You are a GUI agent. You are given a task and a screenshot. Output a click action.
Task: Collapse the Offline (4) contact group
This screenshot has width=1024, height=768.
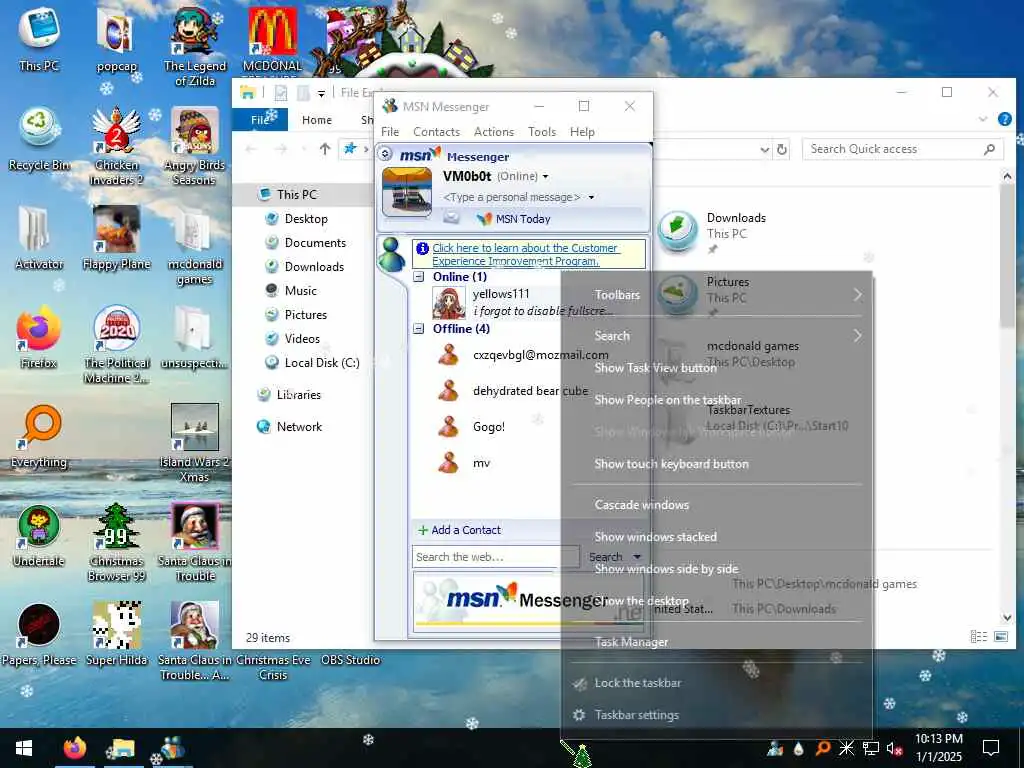(419, 328)
